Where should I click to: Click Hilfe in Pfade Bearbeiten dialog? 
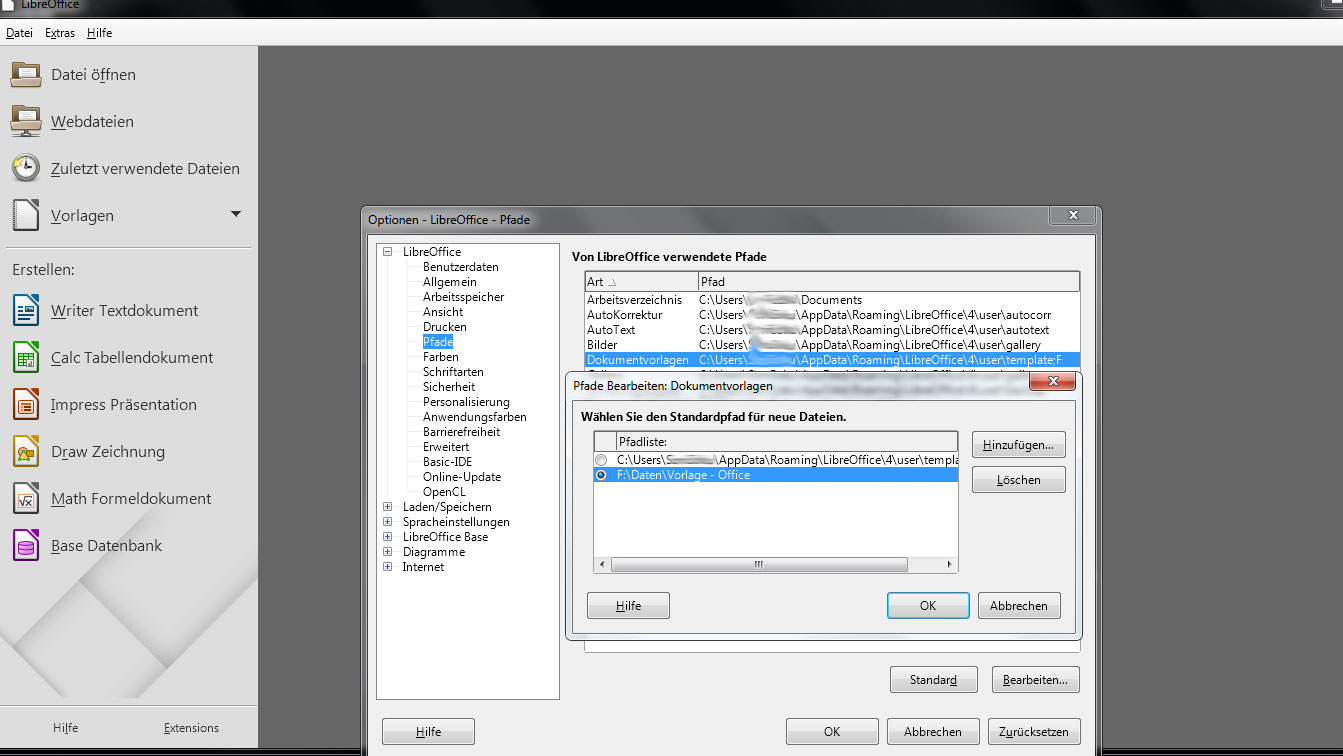(x=628, y=606)
